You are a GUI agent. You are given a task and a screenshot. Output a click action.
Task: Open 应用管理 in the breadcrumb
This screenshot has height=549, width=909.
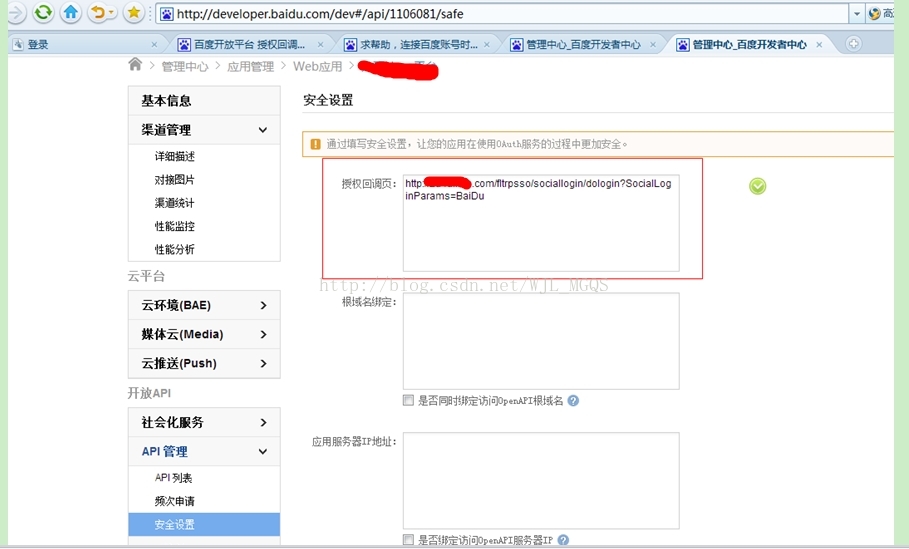click(x=250, y=67)
